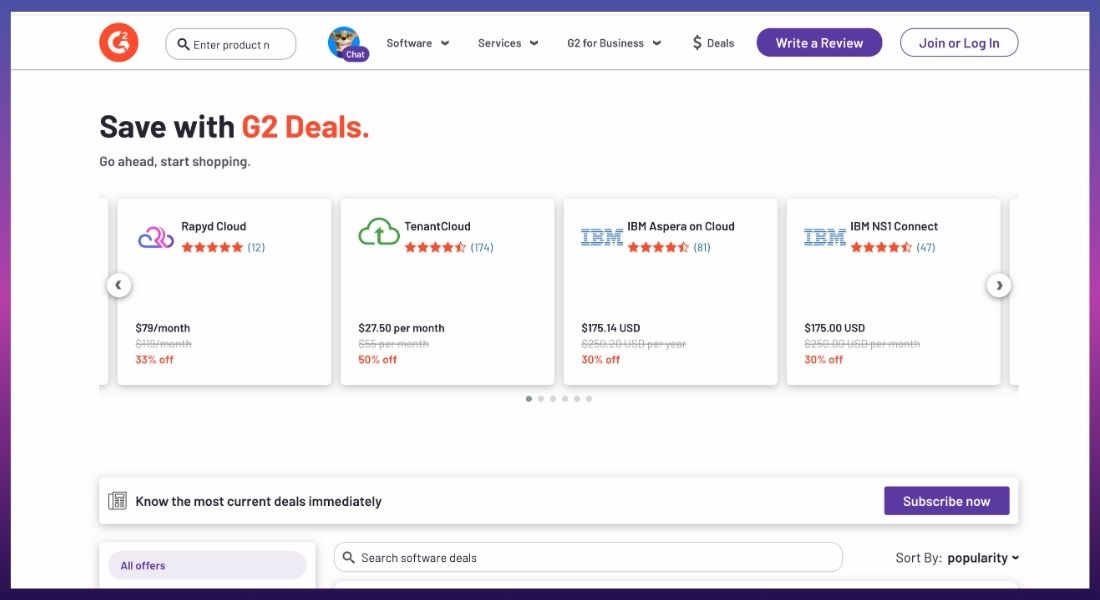The width and height of the screenshot is (1100, 600).
Task: Go back with left carousel arrow
Action: [x=119, y=285]
